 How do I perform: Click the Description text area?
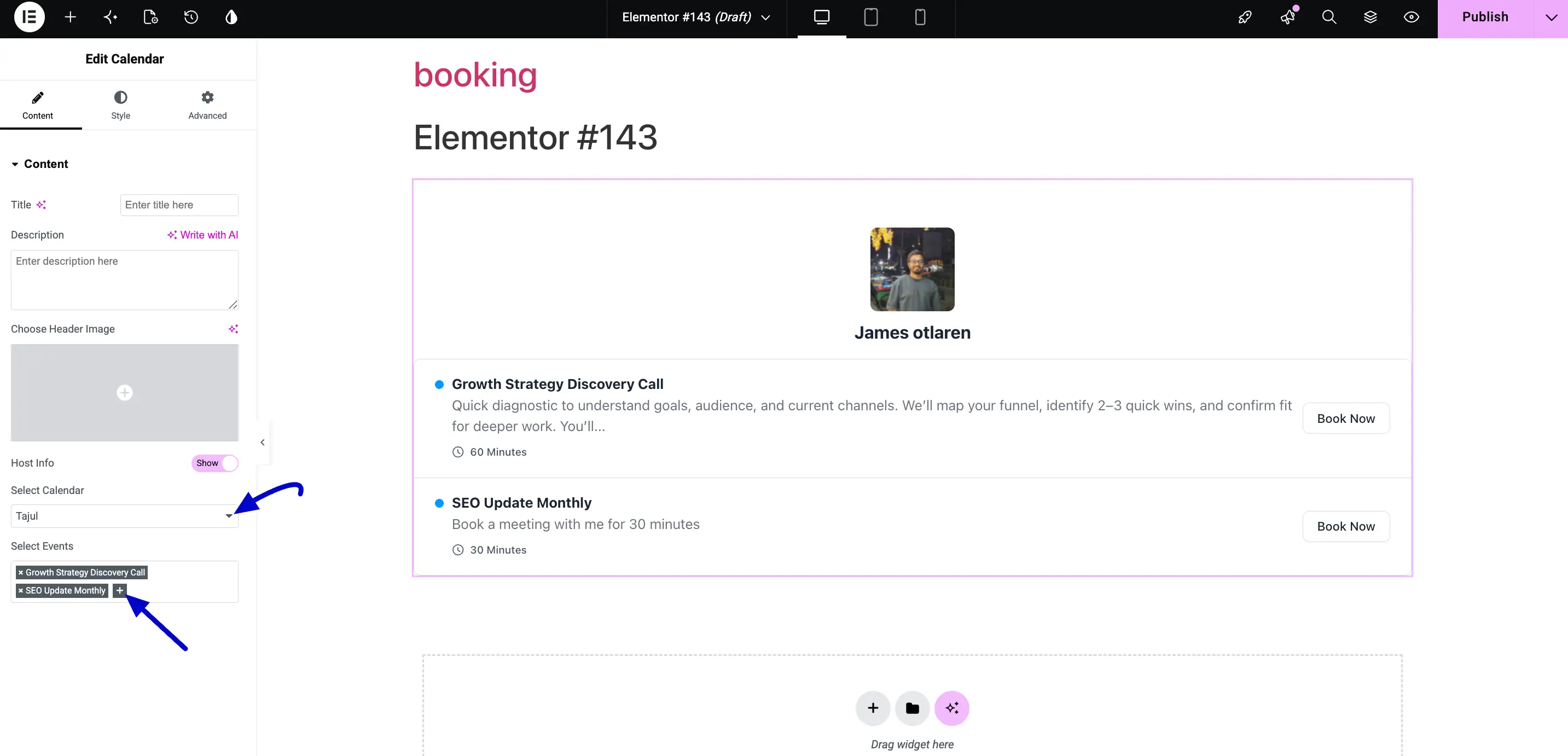click(x=125, y=280)
